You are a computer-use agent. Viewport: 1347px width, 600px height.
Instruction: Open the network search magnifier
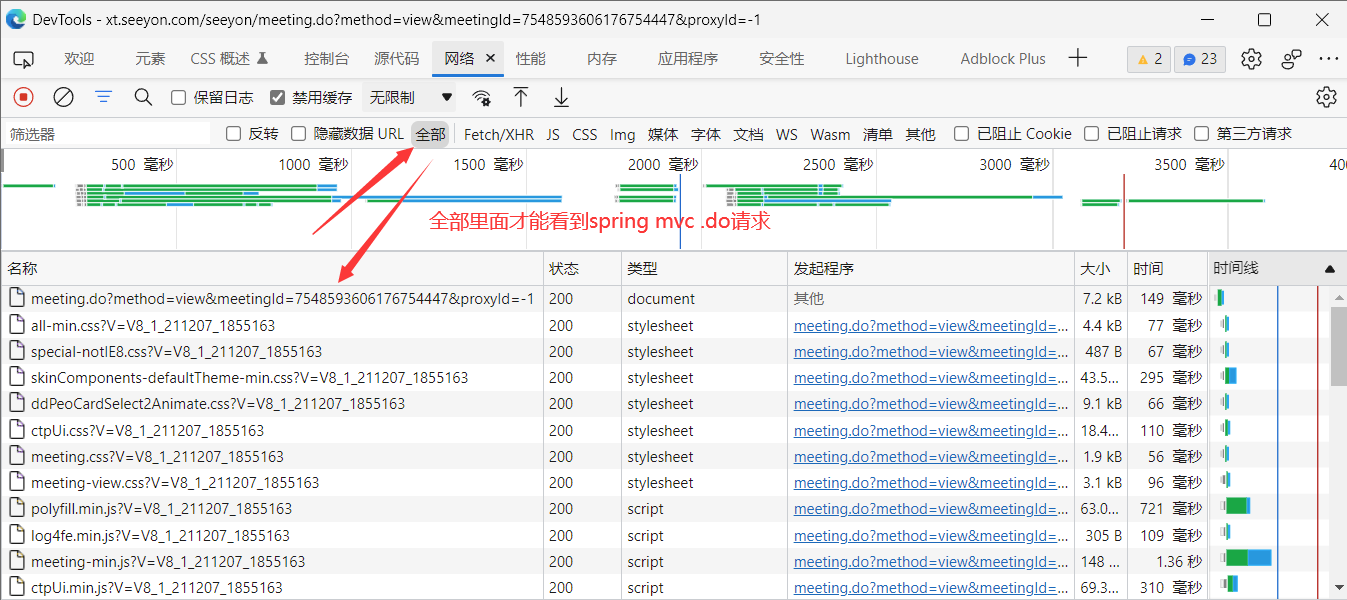coord(143,97)
